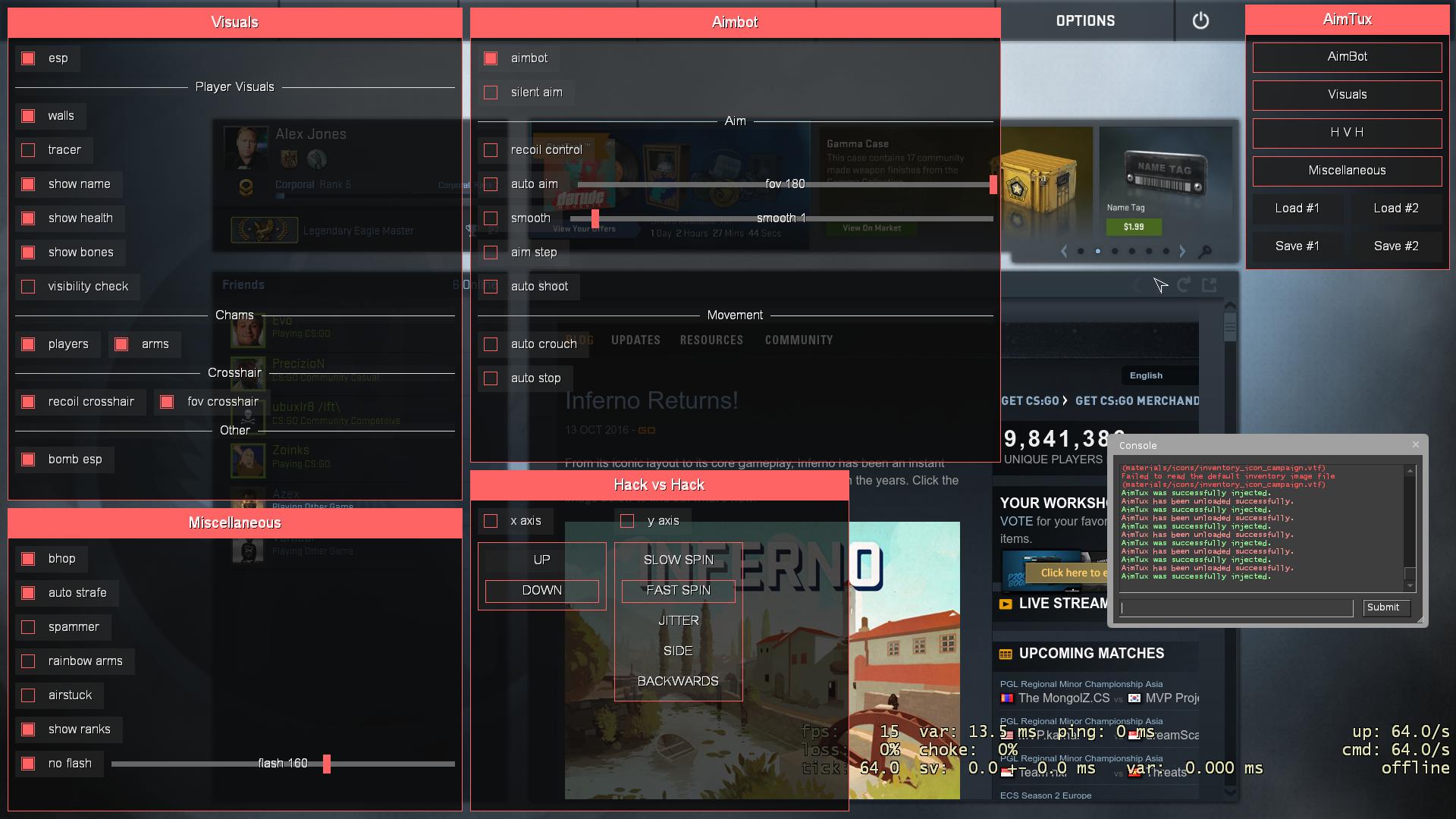The image size is (1456, 819).
Task: Click the Console command input field
Action: (x=1236, y=607)
